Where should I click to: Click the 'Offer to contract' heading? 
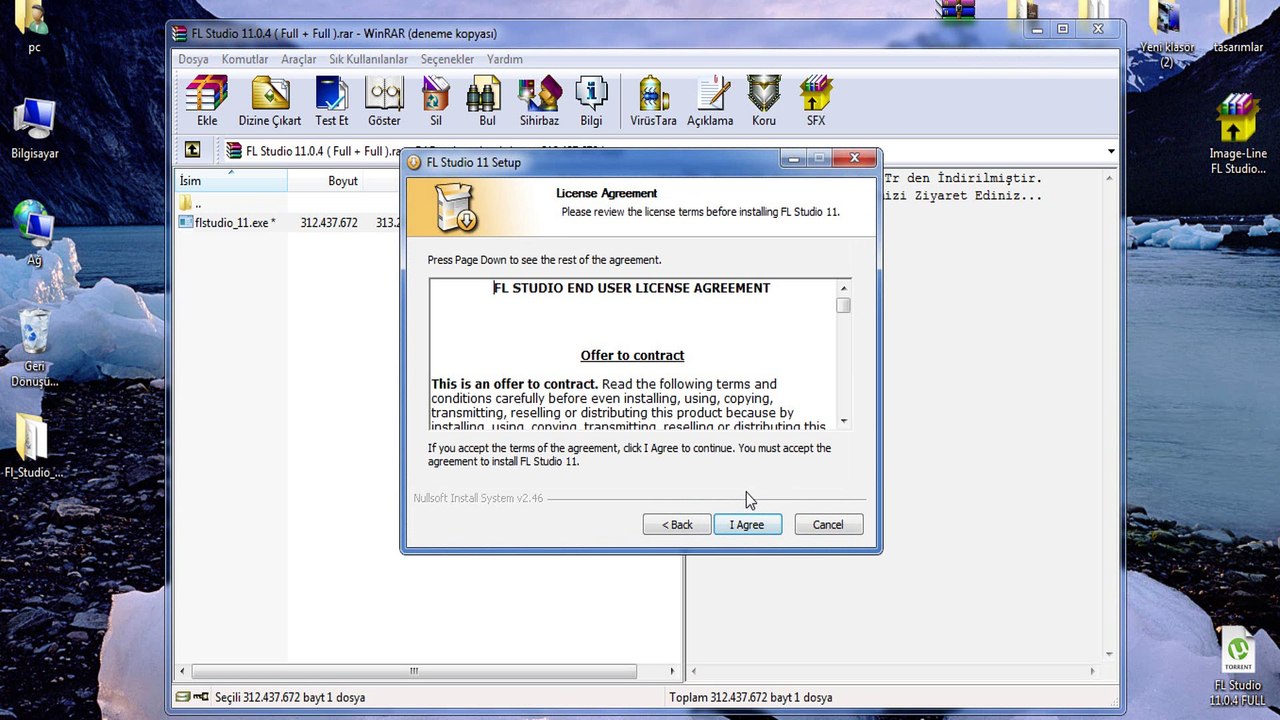click(x=632, y=355)
